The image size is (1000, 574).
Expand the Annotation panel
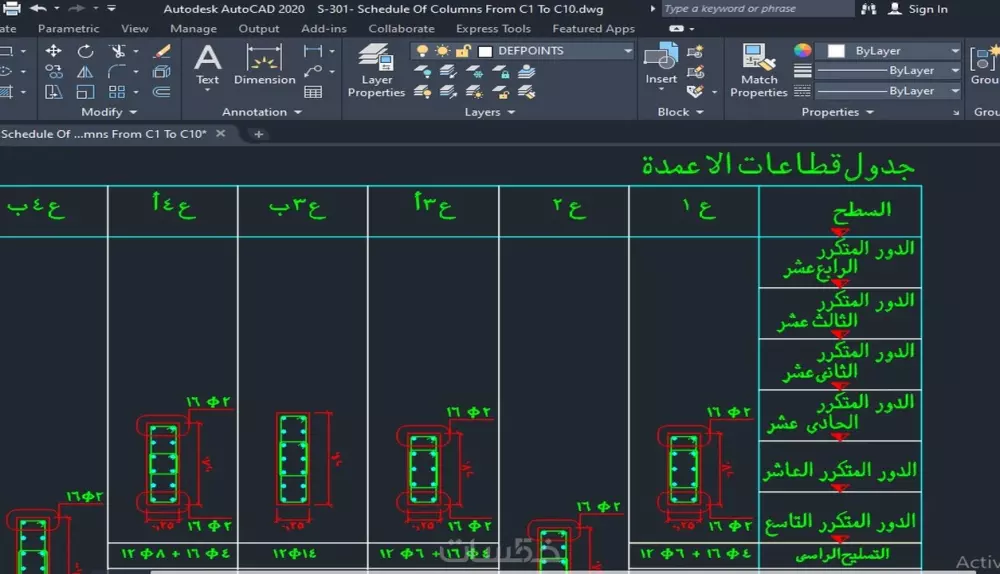tap(262, 112)
